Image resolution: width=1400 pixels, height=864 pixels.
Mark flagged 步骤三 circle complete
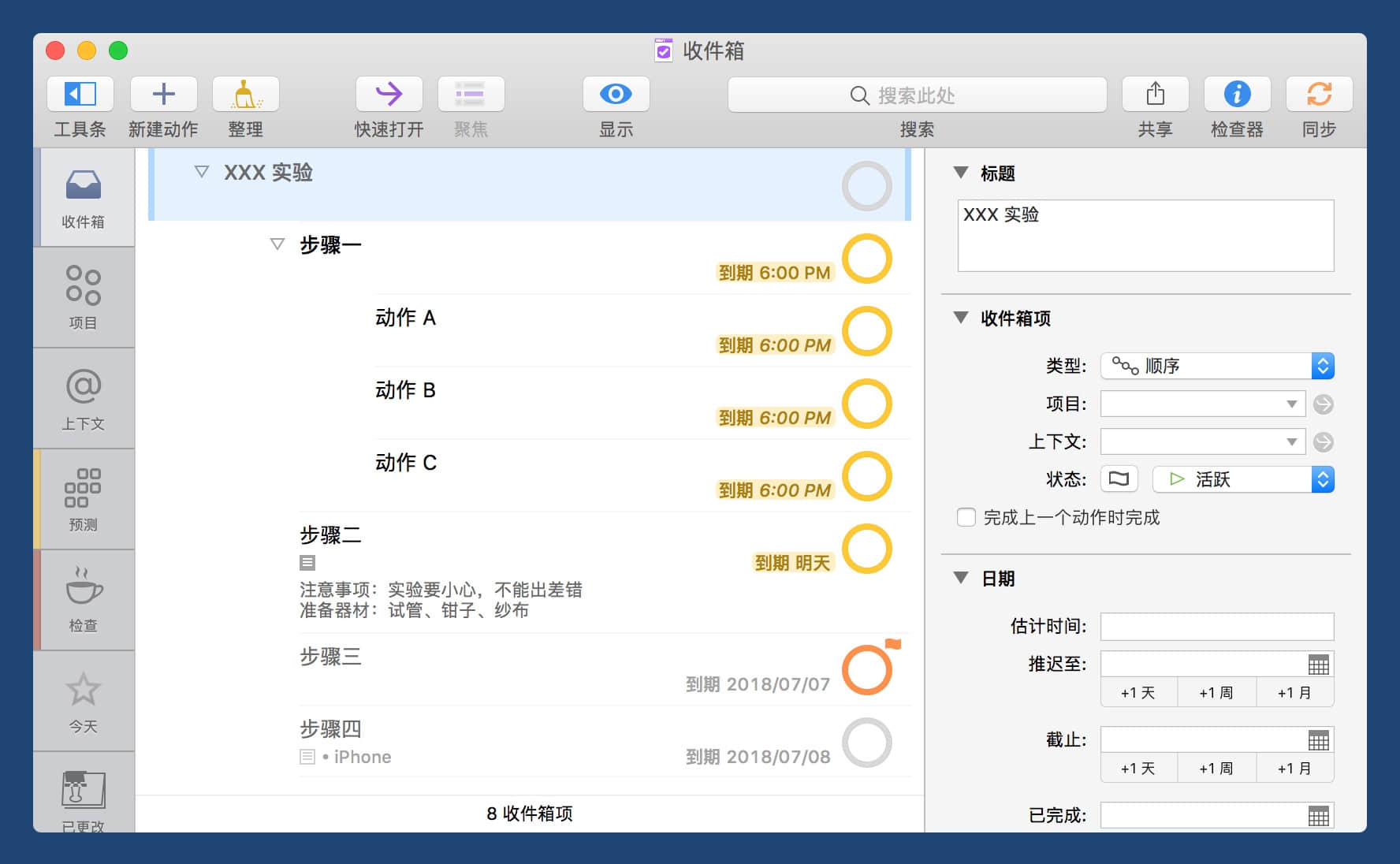pos(866,670)
